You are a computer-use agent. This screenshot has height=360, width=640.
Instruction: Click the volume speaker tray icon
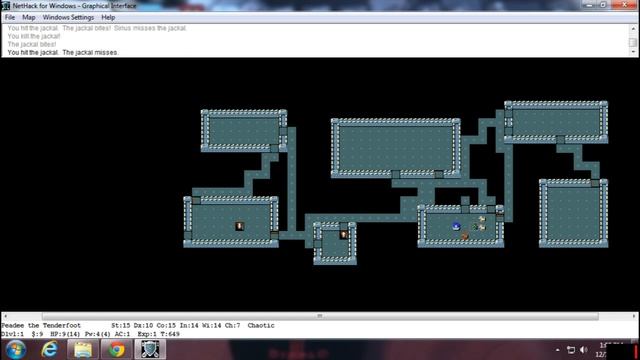584,350
